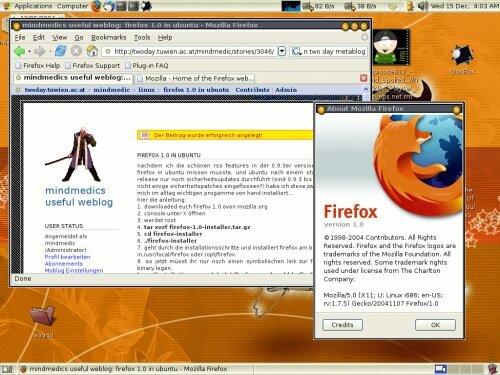The image size is (500, 375).
Task: Click the green Back arrow in Firefox
Action: [x=19, y=51]
